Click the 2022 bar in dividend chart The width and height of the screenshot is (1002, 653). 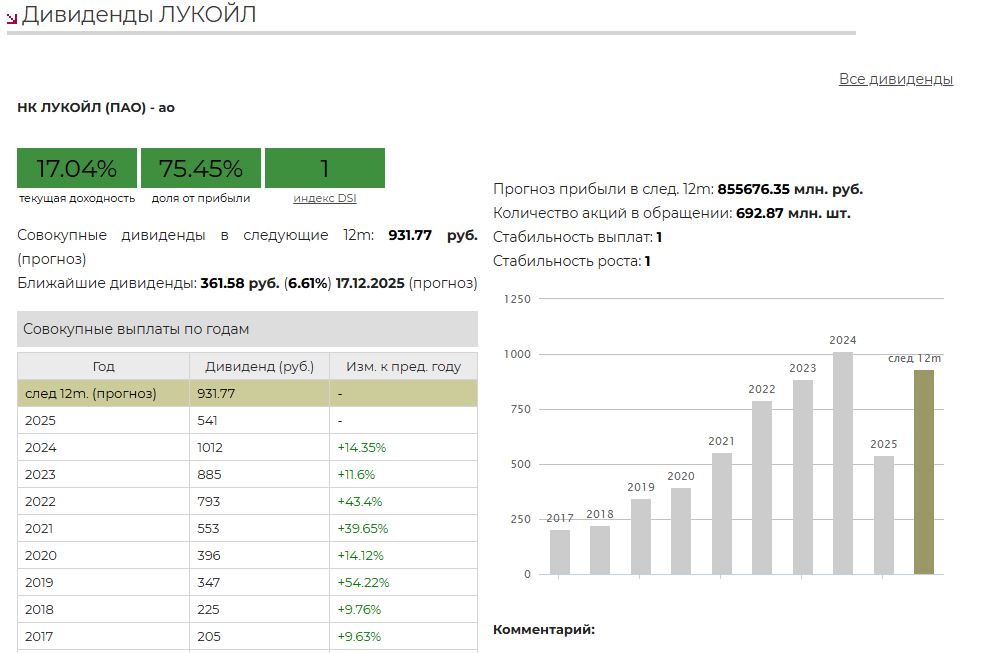[x=762, y=487]
